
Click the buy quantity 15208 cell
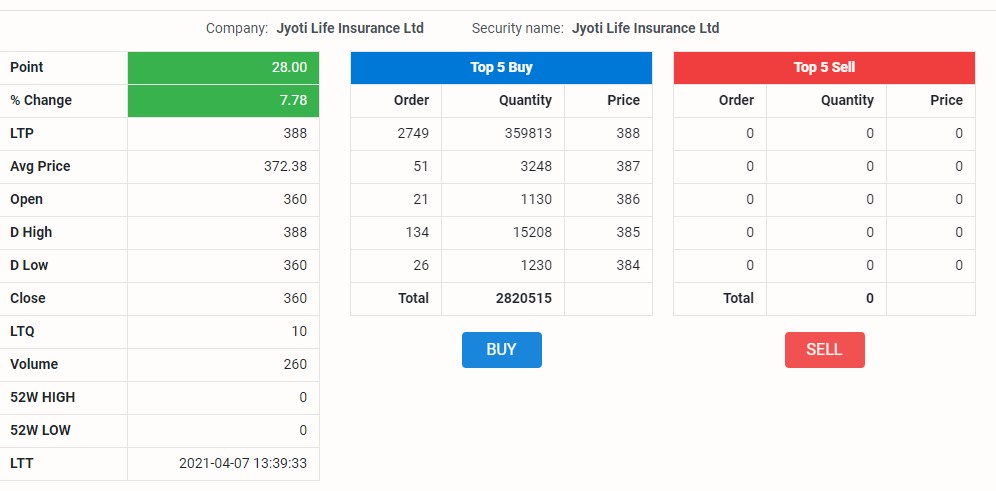pos(503,232)
